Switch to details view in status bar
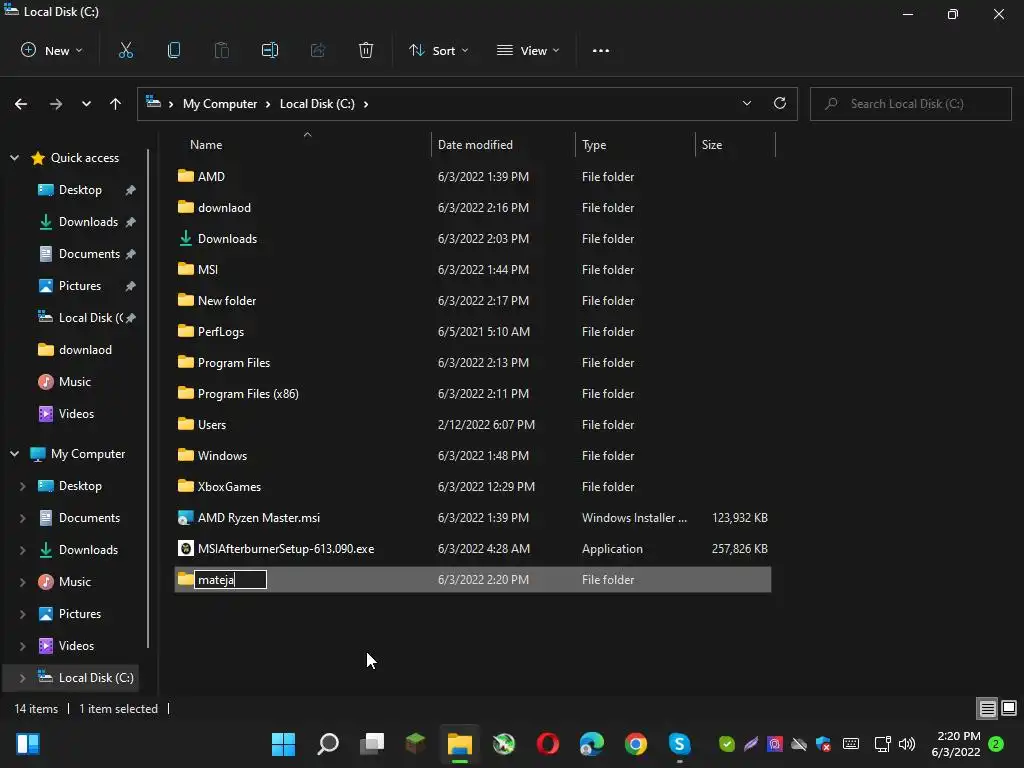 [987, 708]
